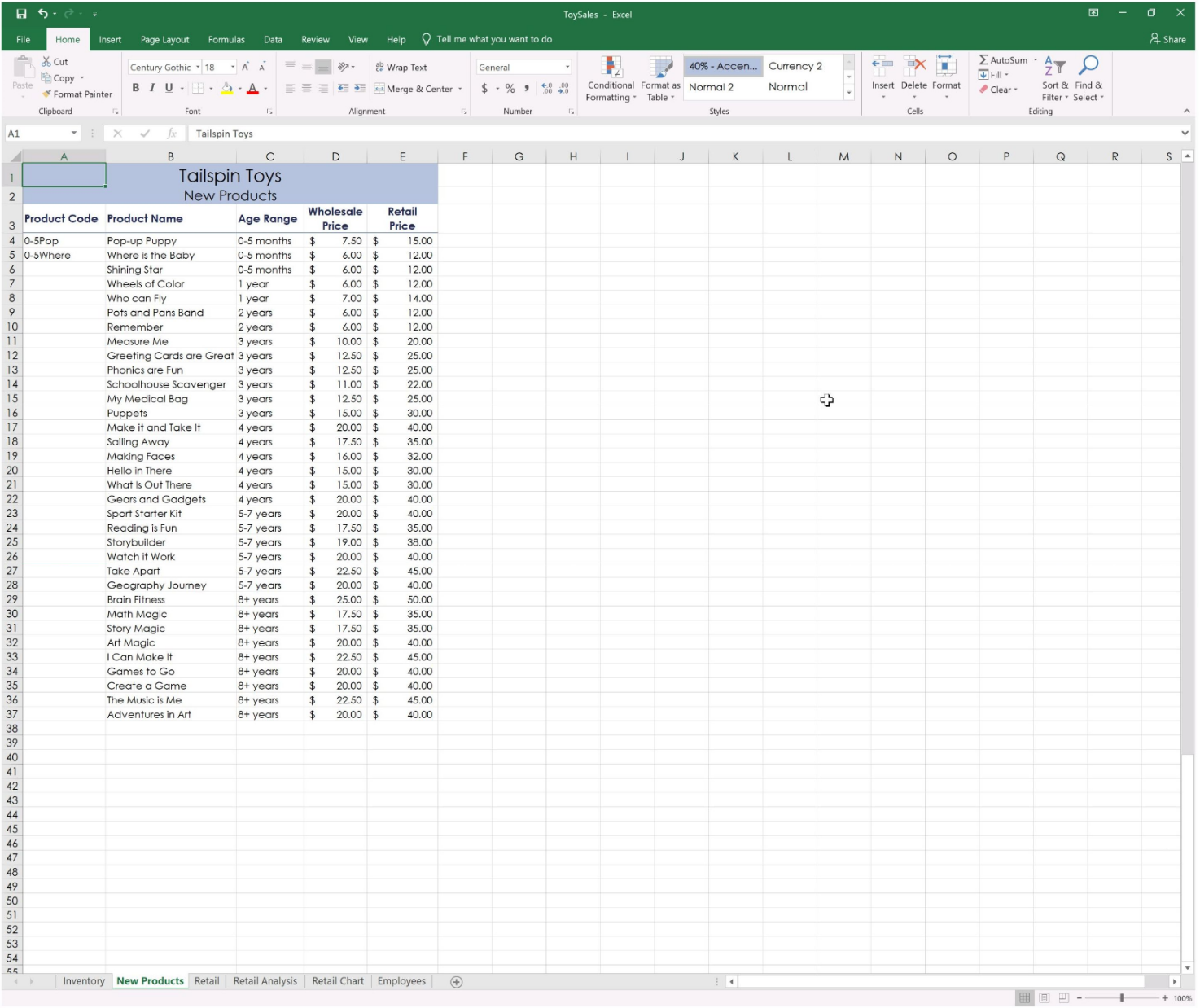1200x1008 pixels.
Task: Increase decimal places
Action: click(x=546, y=88)
